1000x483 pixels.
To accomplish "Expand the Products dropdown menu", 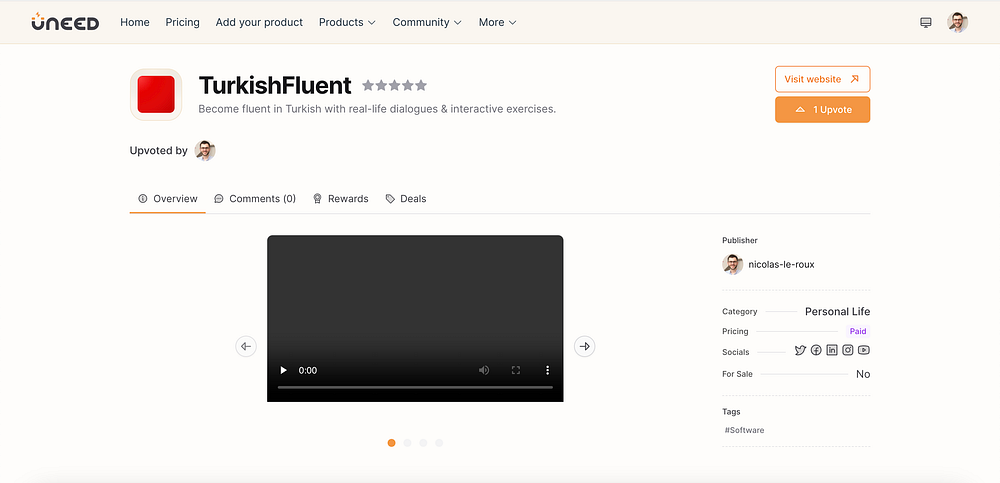I will (x=348, y=22).
